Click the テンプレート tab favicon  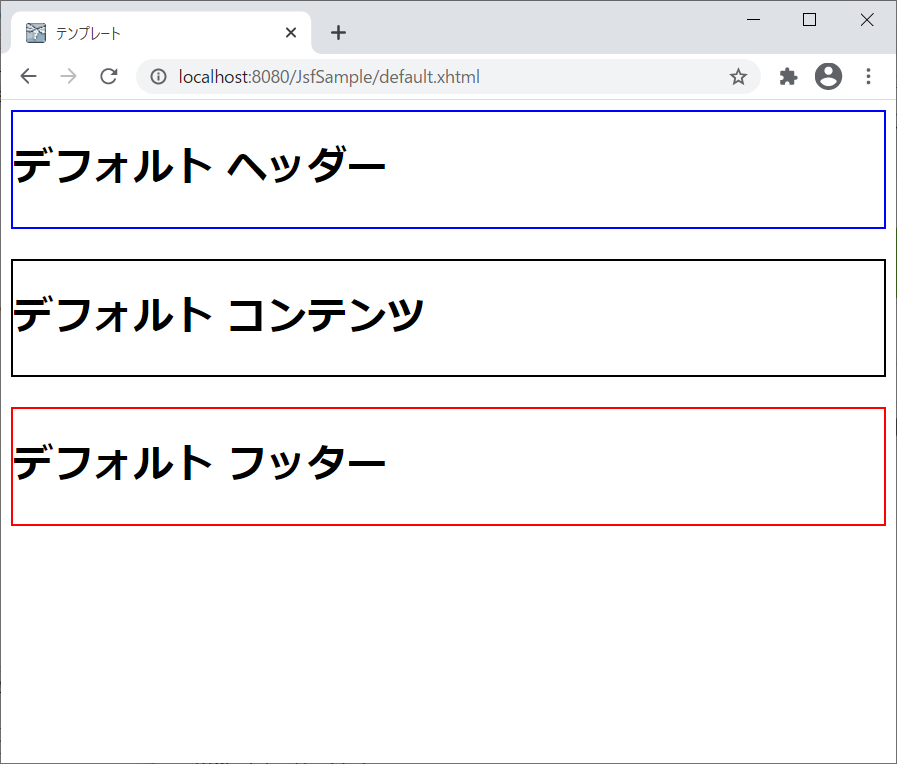click(36, 32)
